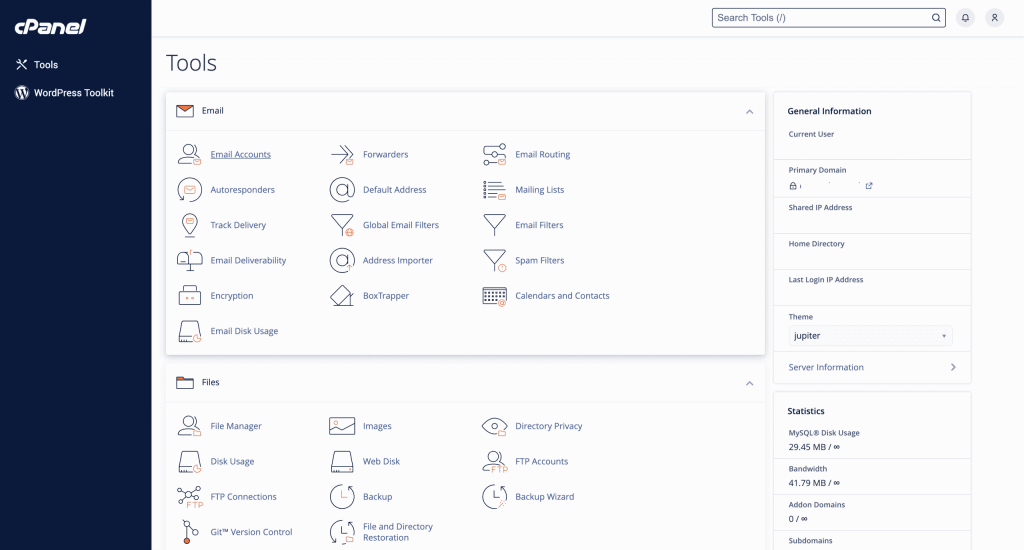This screenshot has width=1024, height=550.
Task: Click the Server Information link
Action: [x=825, y=367]
